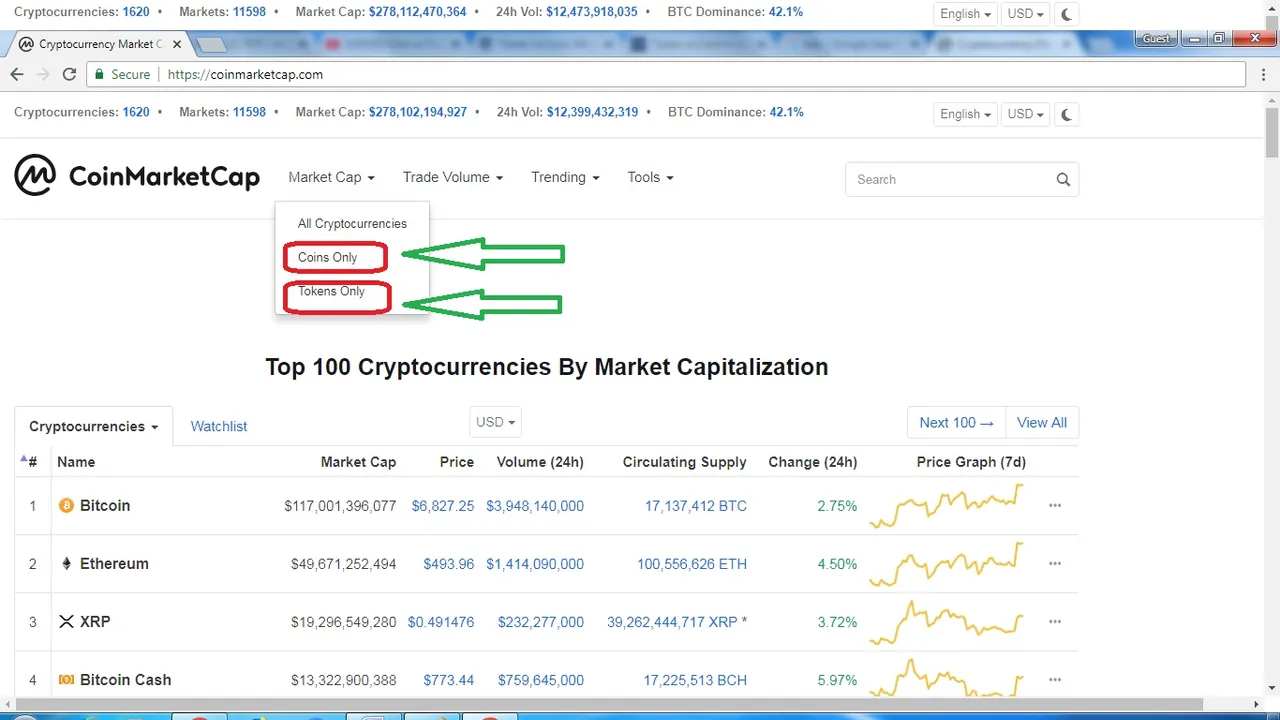Open the USD dropdown above the table
This screenshot has height=720, width=1280.
pyautogui.click(x=495, y=422)
